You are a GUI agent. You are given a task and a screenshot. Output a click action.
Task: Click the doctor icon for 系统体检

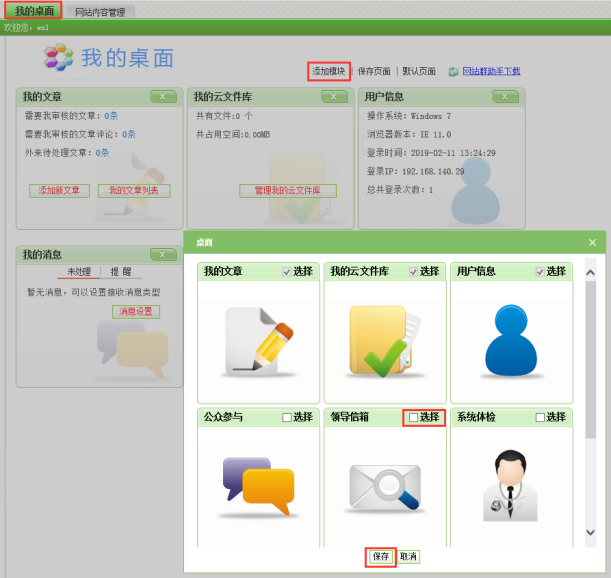512,483
